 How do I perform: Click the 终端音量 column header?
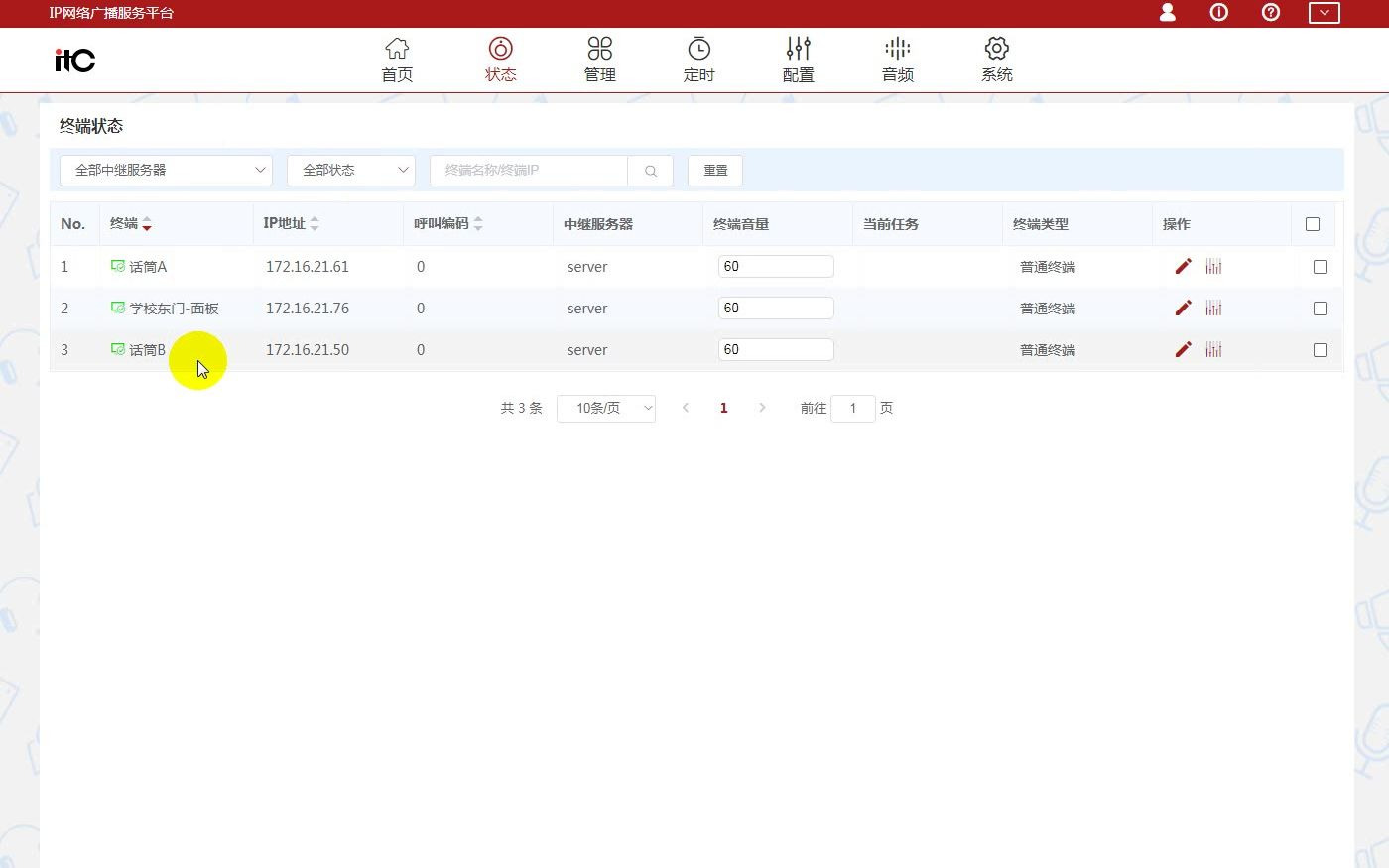(741, 224)
